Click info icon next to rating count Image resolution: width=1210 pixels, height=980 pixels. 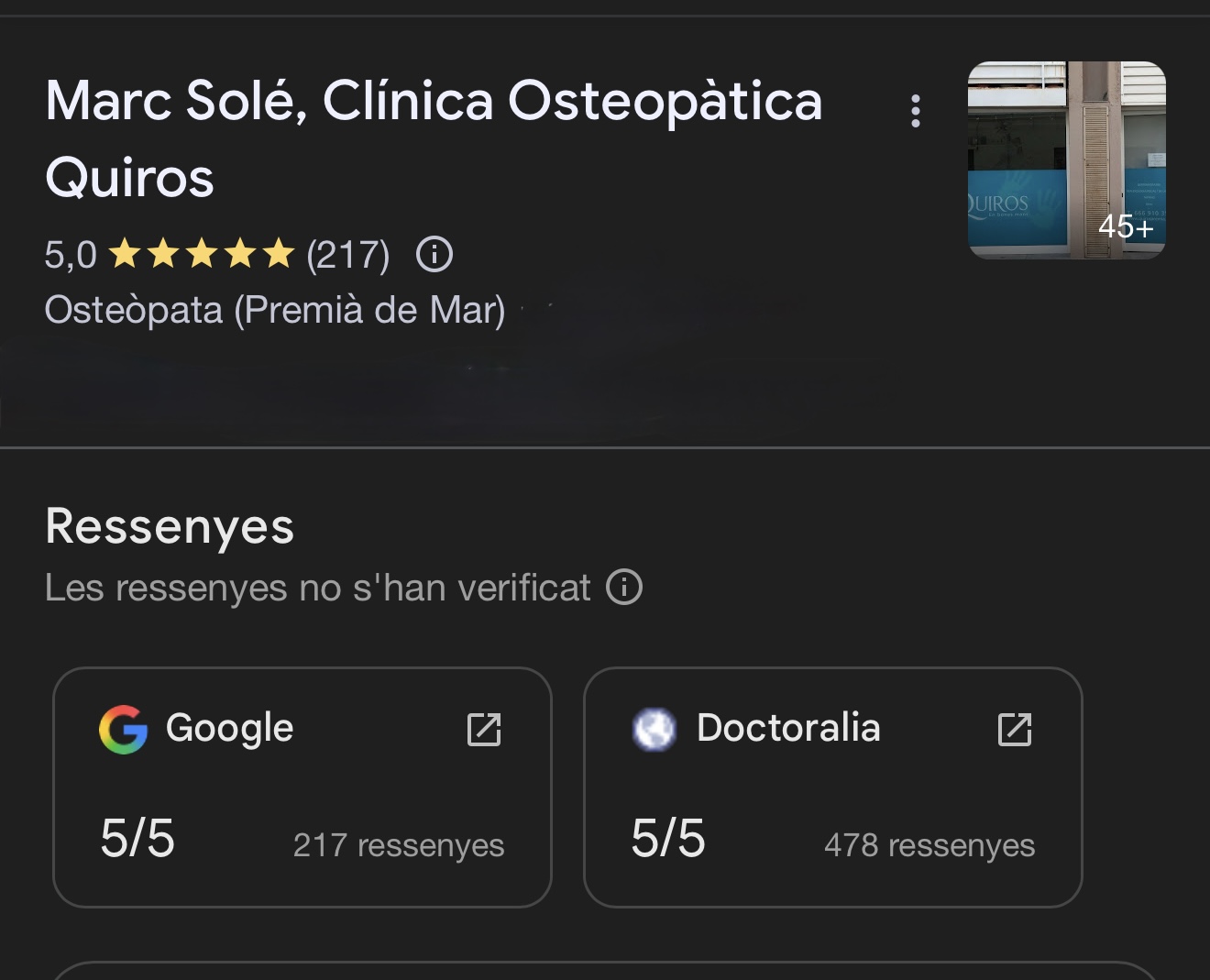434,254
